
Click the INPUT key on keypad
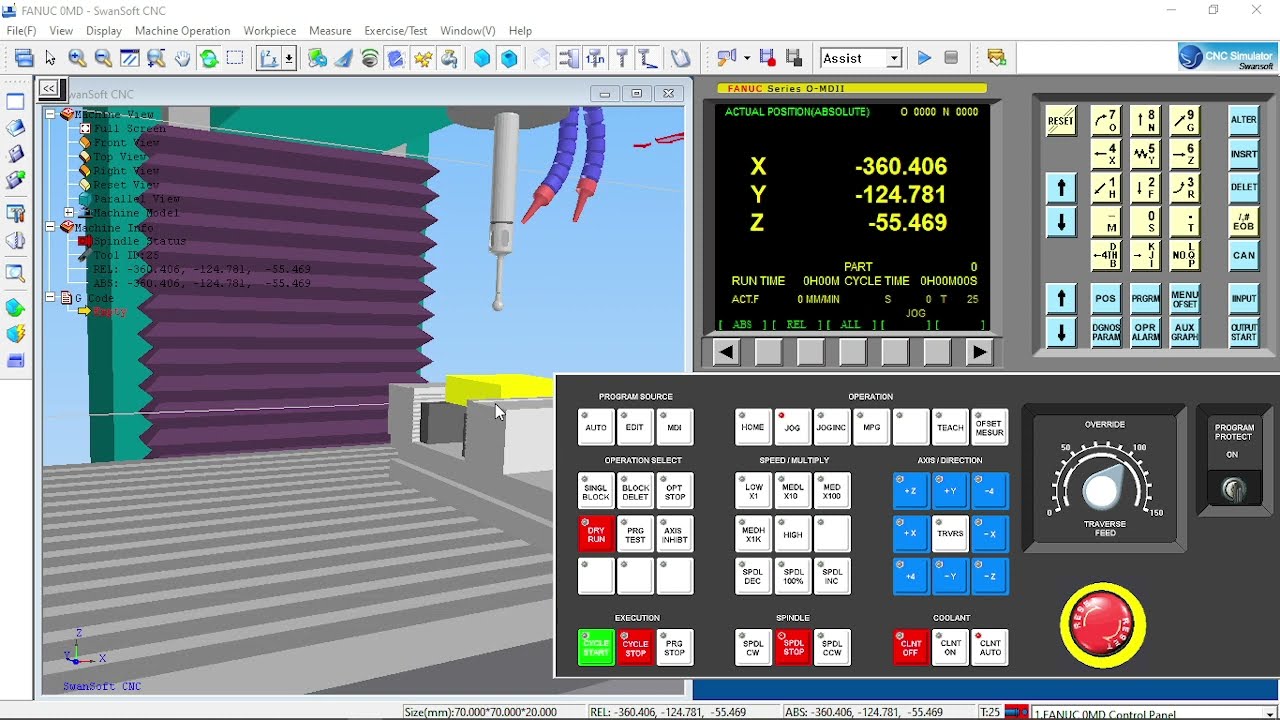pyautogui.click(x=1244, y=298)
